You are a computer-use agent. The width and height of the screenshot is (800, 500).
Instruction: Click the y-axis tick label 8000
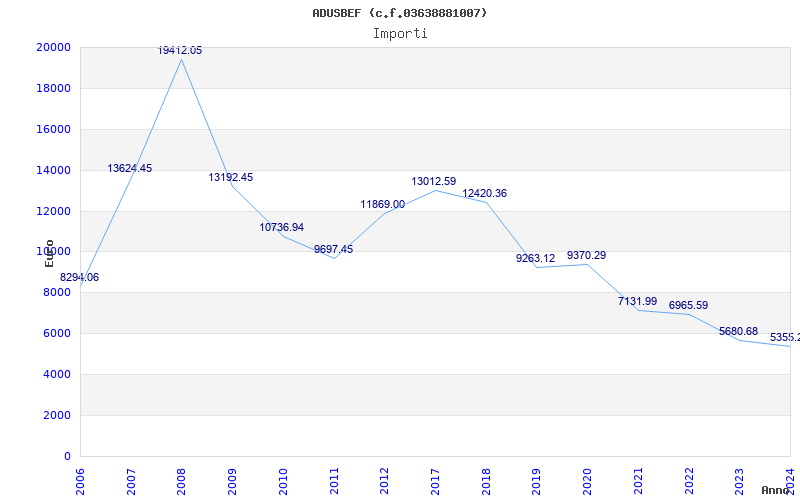coord(57,293)
